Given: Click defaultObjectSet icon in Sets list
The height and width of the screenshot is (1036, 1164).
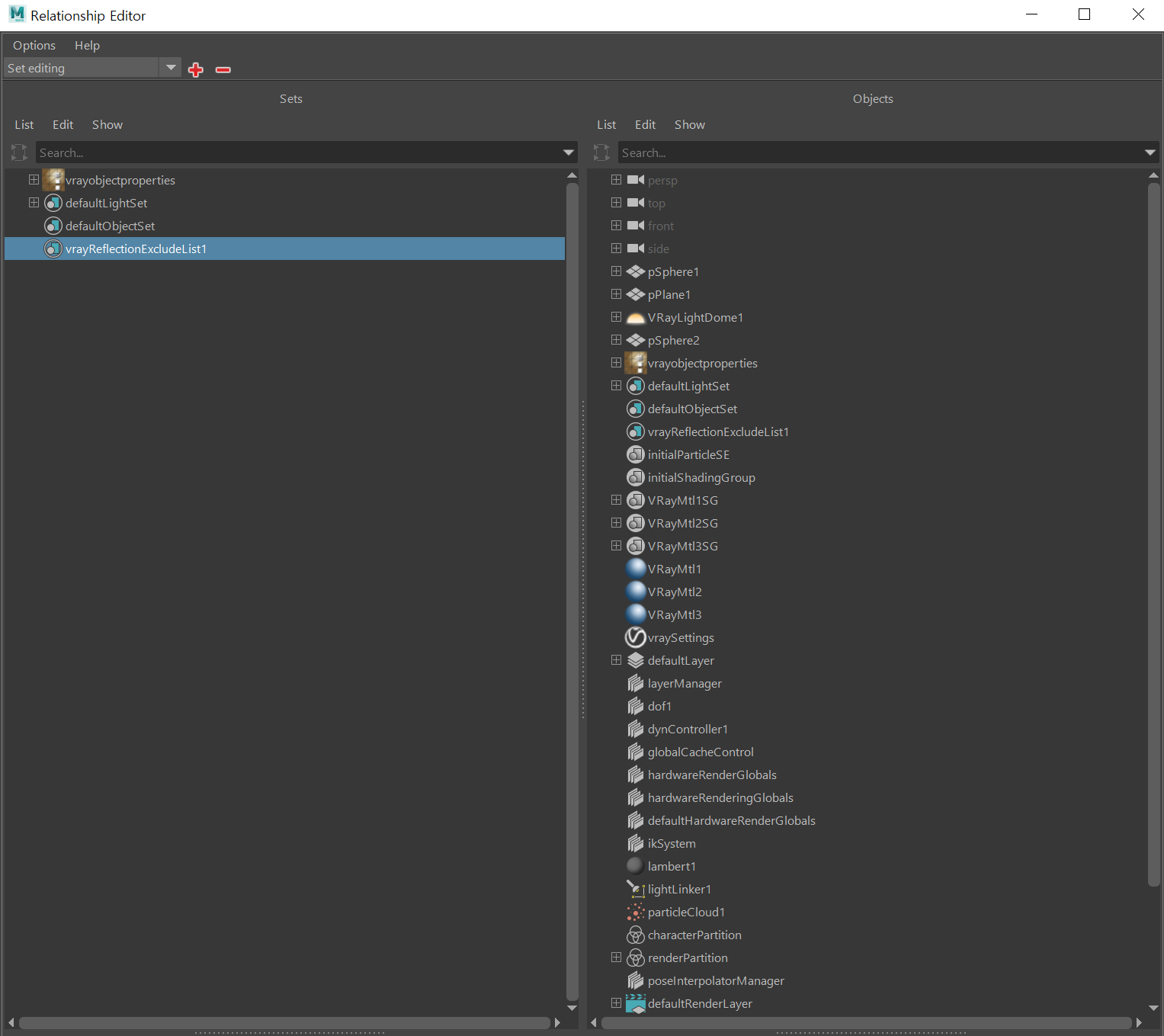Looking at the screenshot, I should point(53,226).
